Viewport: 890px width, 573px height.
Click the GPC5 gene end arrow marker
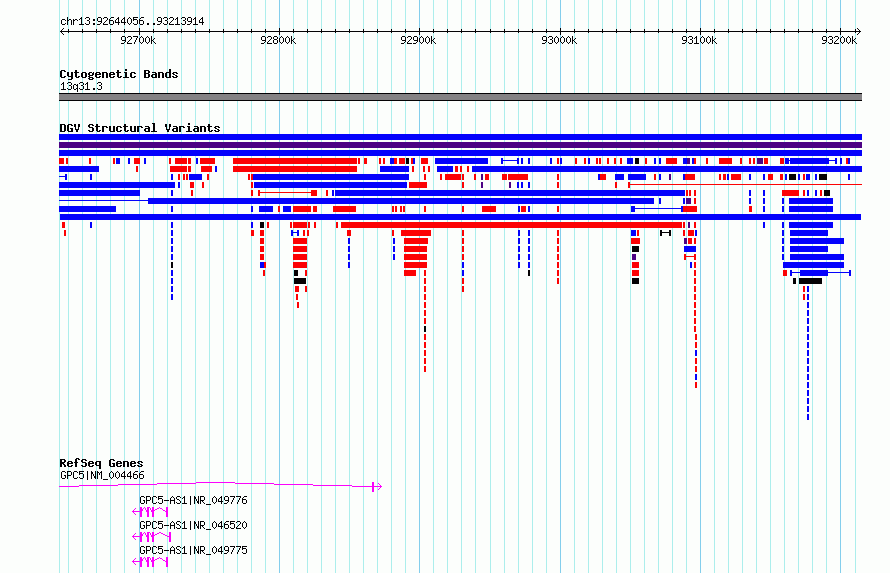377,486
